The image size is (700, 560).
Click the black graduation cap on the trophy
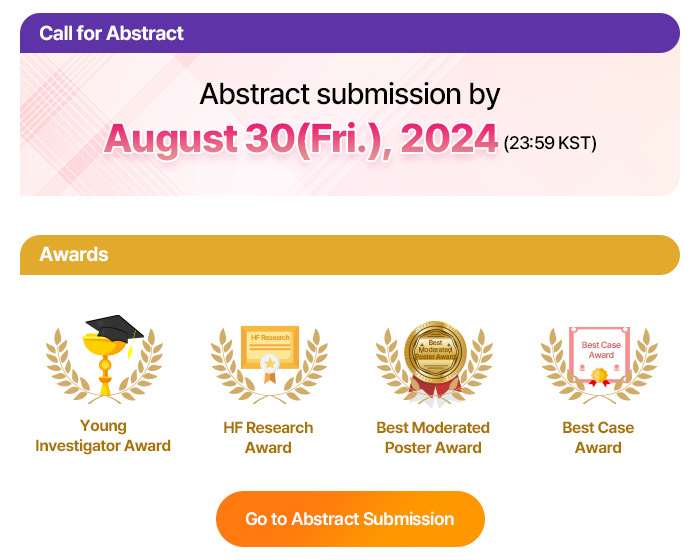pyautogui.click(x=113, y=328)
